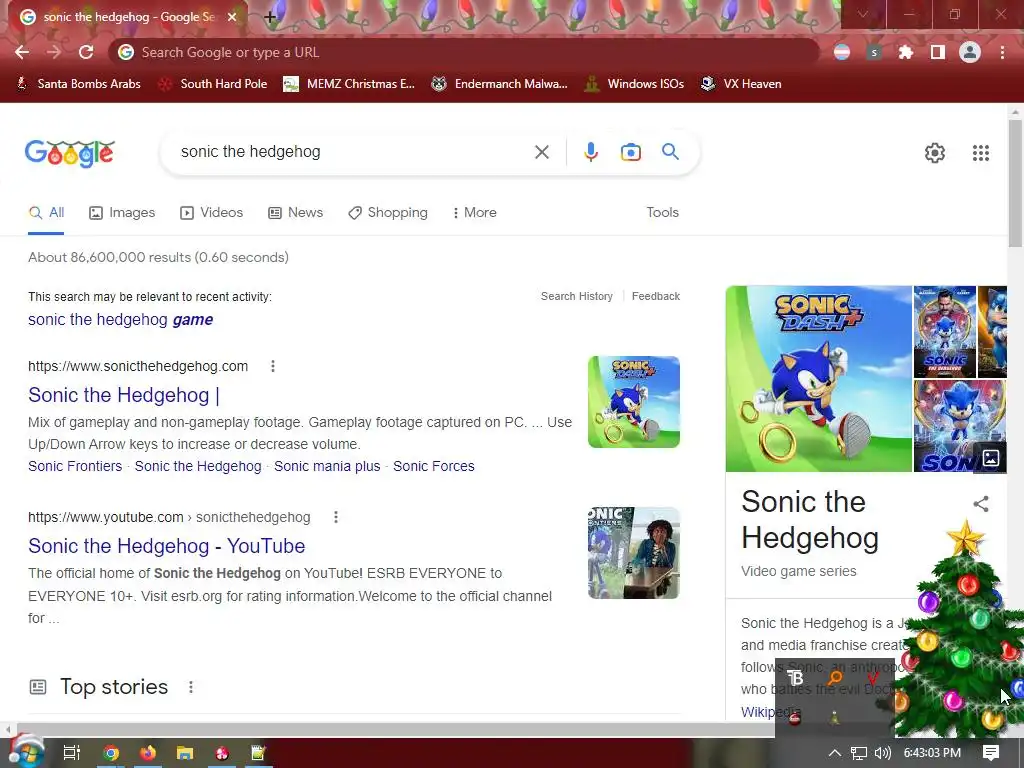Open the Extensions puzzle piece menu
This screenshot has width=1024, height=768.
(906, 52)
